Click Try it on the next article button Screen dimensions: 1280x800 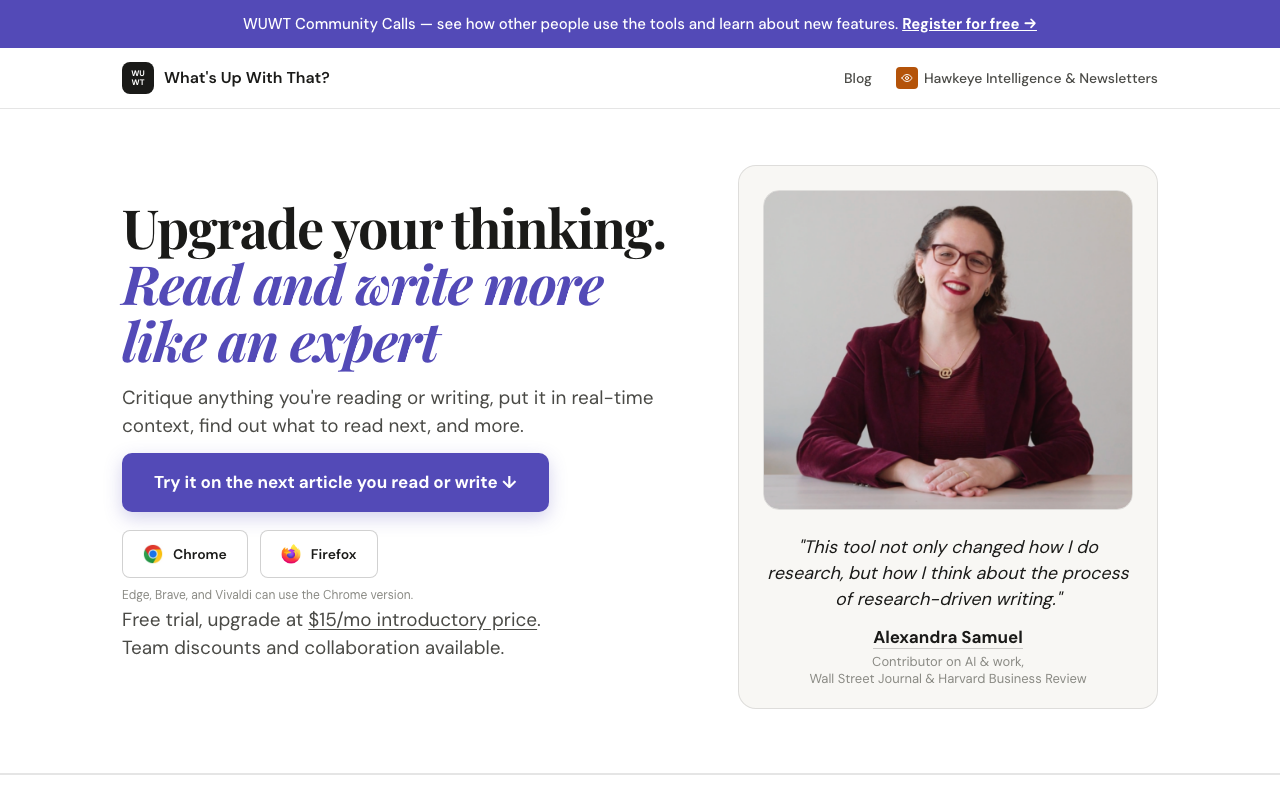335,482
